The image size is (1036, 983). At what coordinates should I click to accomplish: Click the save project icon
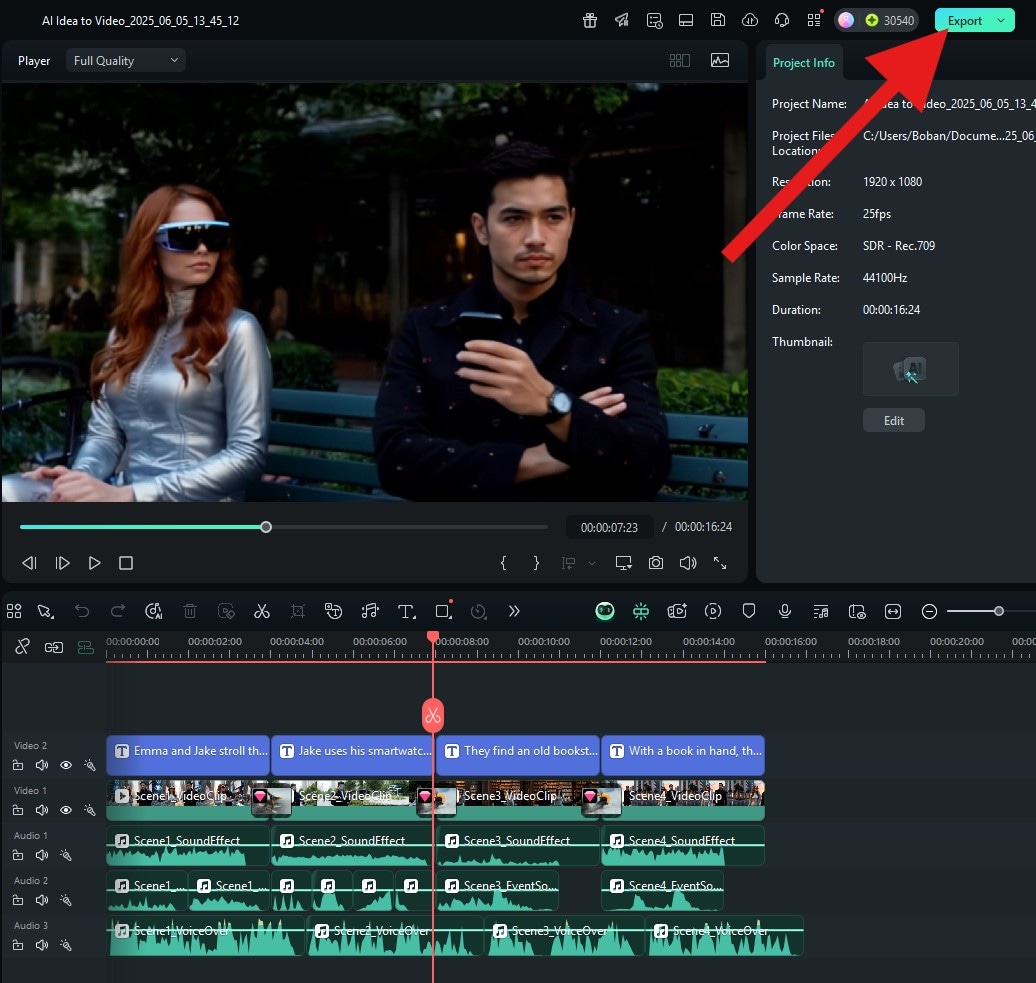tap(718, 20)
